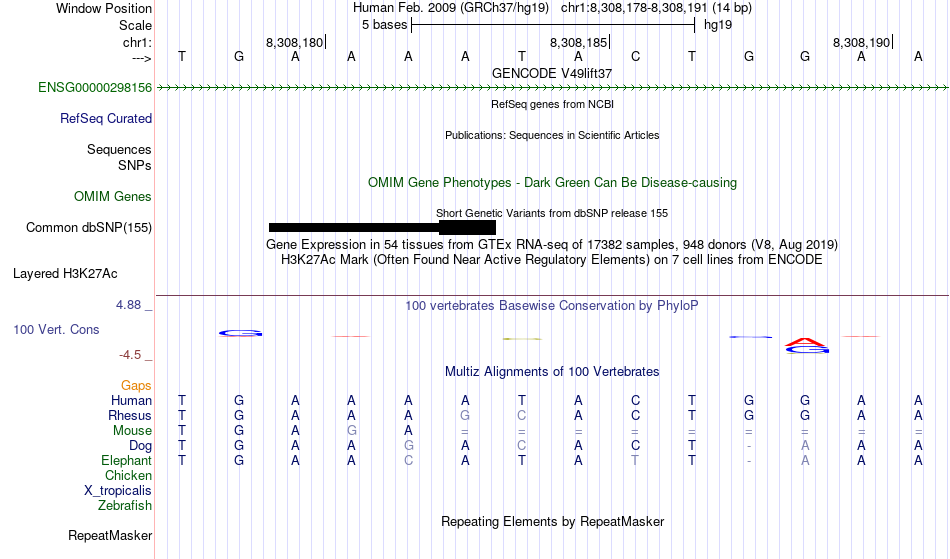Click the H3K27Ac Mark ENCODE track title
This screenshot has width=950, height=559.
coord(552,260)
